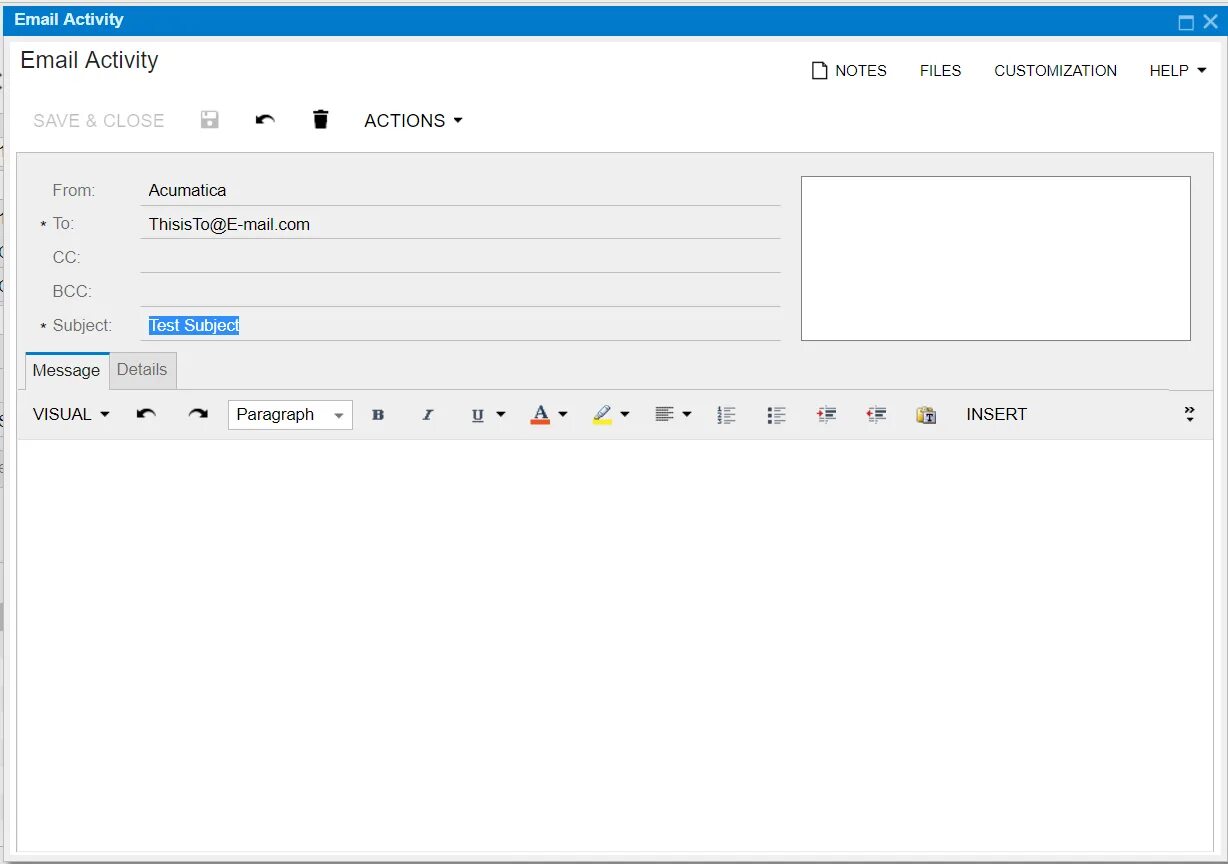This screenshot has width=1228, height=866.
Task: Insert a bulleted list
Action: 776,415
